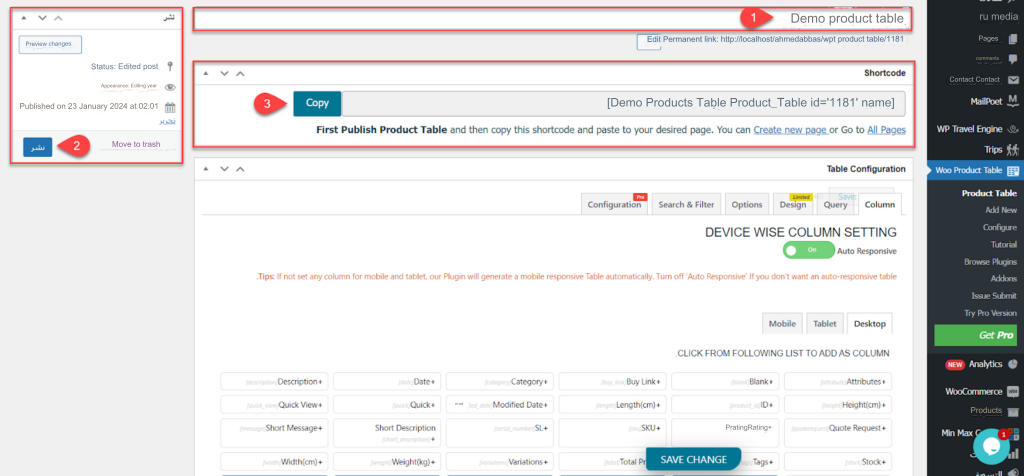This screenshot has height=476, width=1024.
Task: Add the Quote Request column
Action: pos(838,432)
